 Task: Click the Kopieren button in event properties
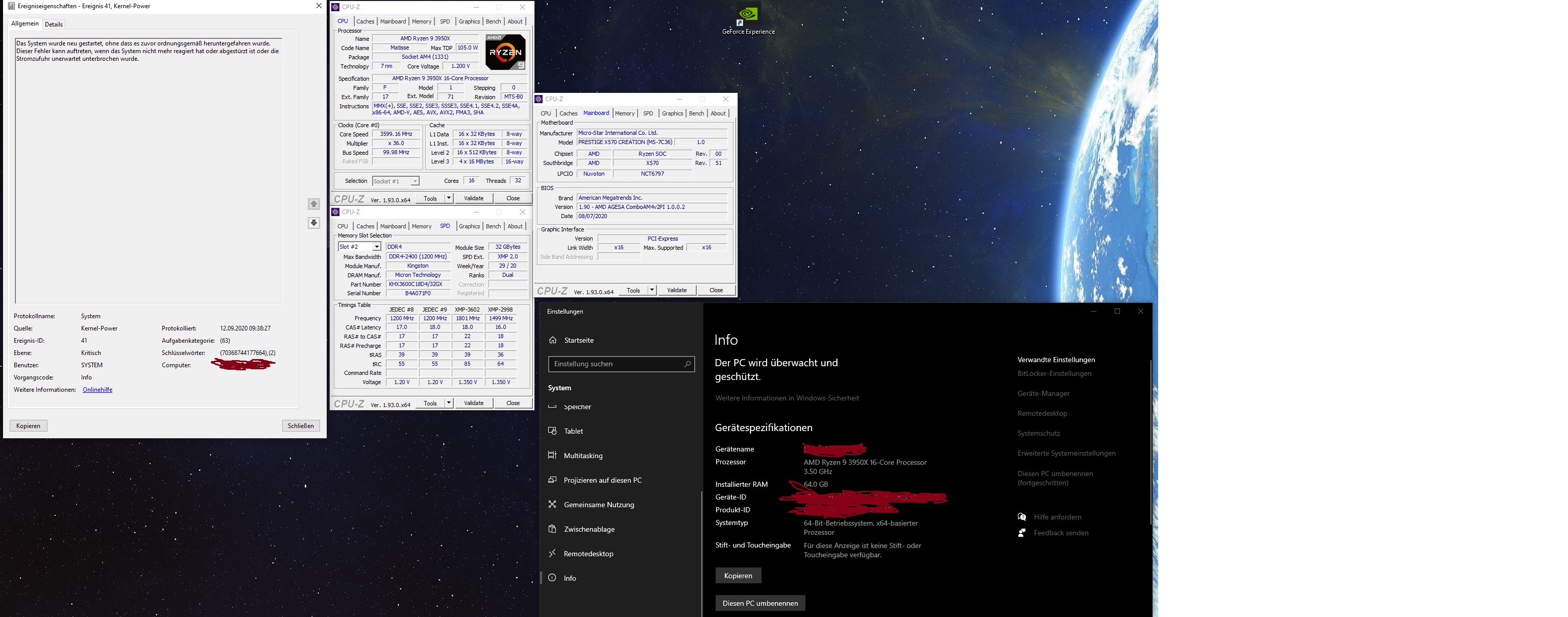pyautogui.click(x=28, y=426)
